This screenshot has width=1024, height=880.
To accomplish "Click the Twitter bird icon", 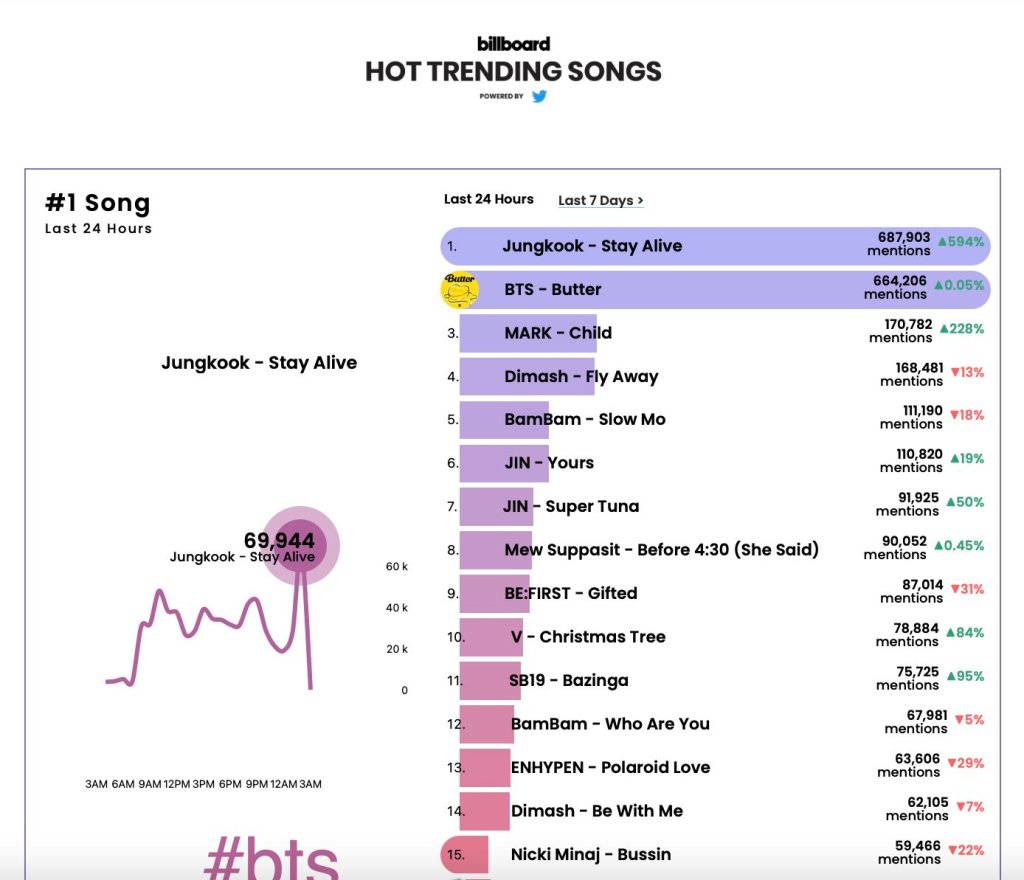I will [539, 97].
